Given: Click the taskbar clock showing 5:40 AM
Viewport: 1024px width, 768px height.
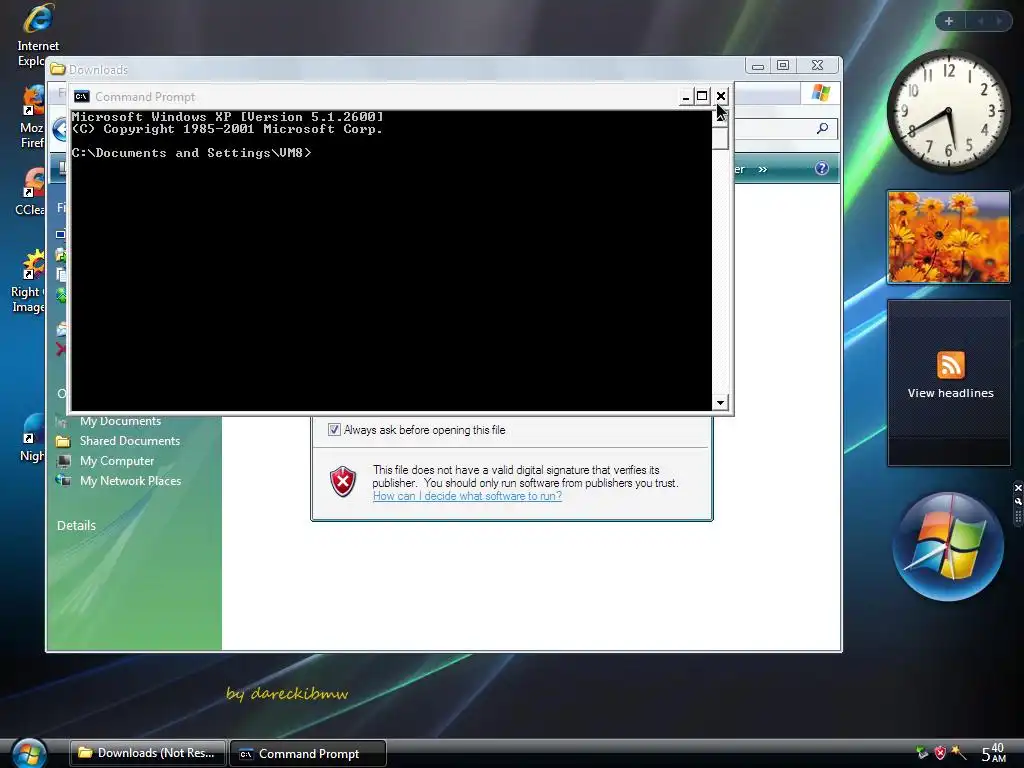Looking at the screenshot, I should point(993,753).
